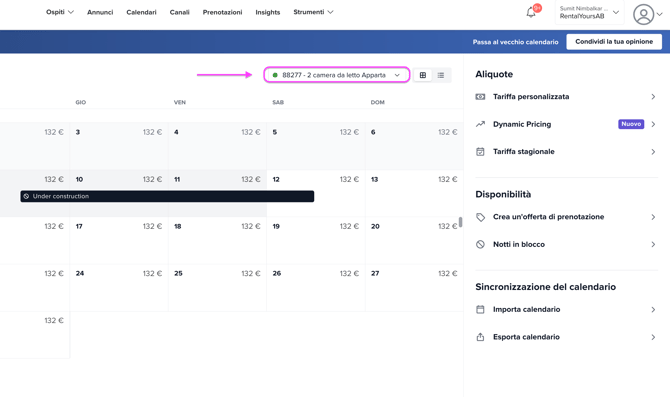The width and height of the screenshot is (670, 397).
Task: Expand the Ospiti menu
Action: click(x=60, y=12)
